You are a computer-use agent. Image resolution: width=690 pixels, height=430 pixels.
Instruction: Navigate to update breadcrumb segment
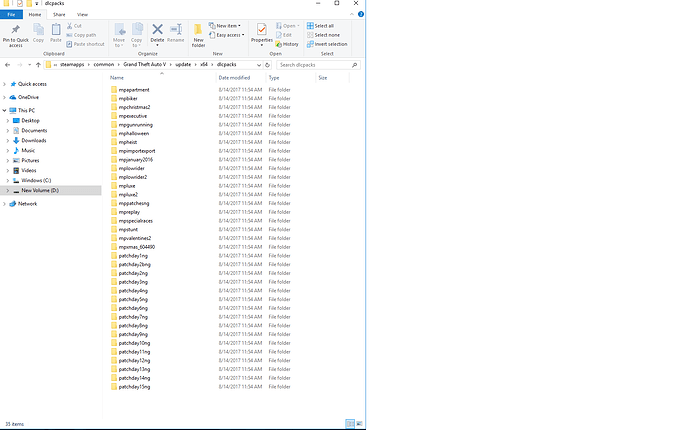pos(183,65)
